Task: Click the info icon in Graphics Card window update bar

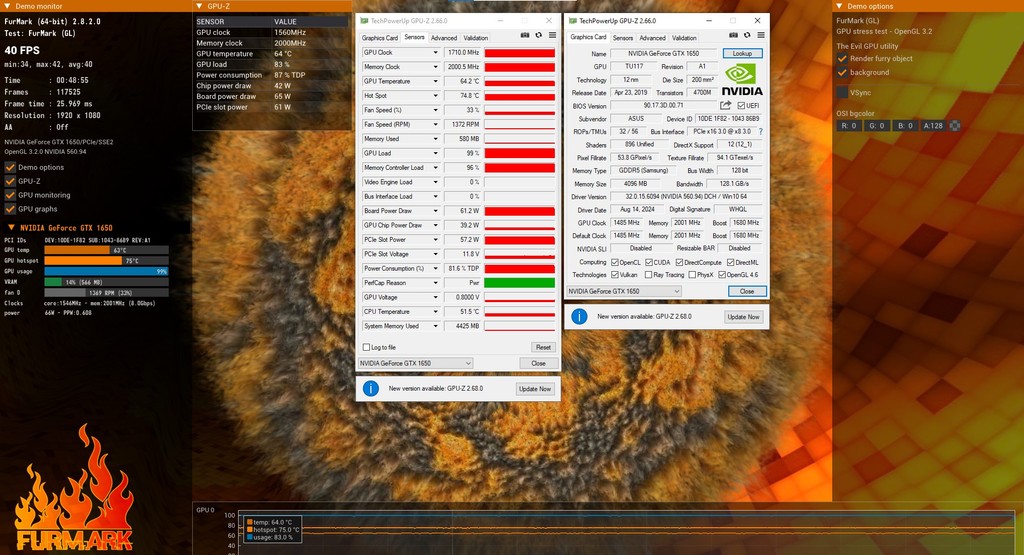Action: [579, 317]
